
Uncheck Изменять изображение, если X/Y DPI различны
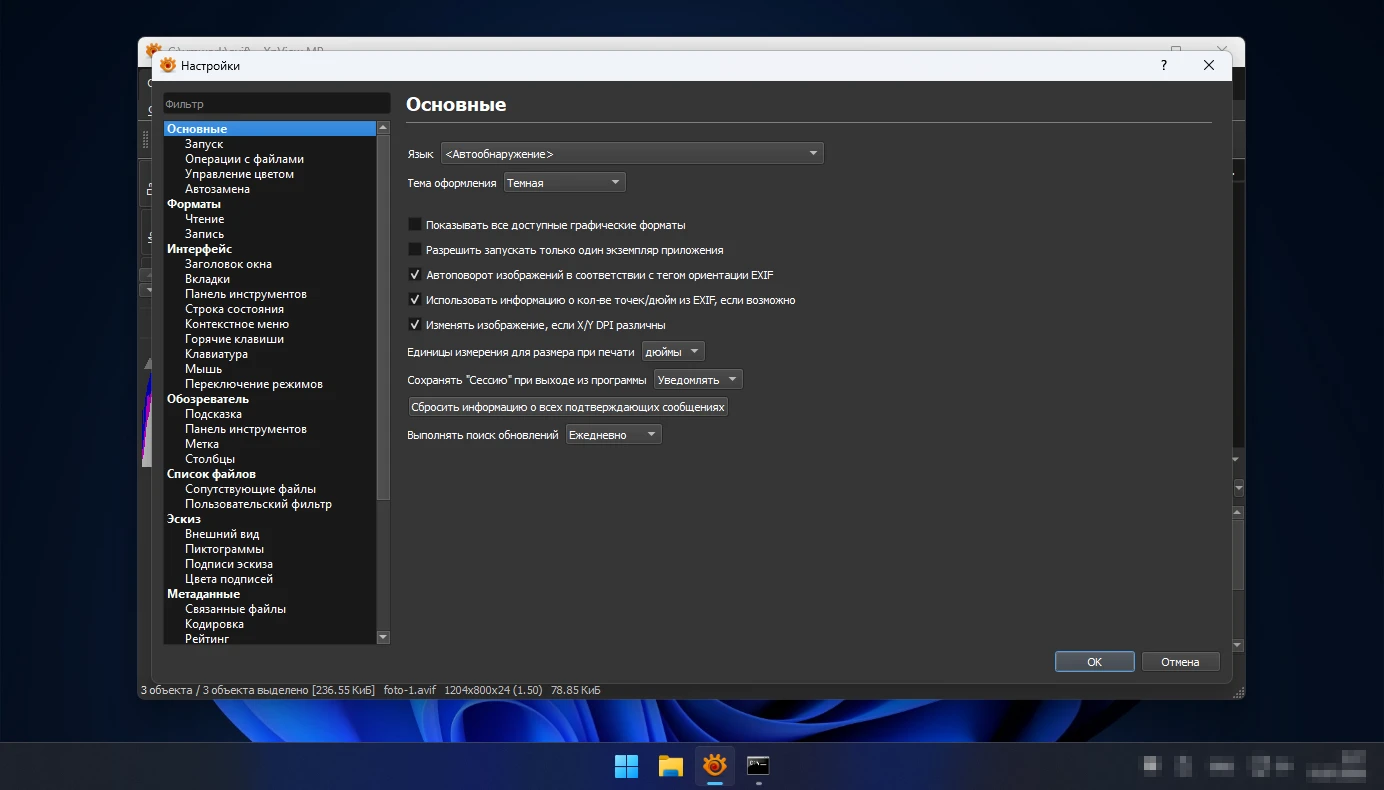[415, 325]
